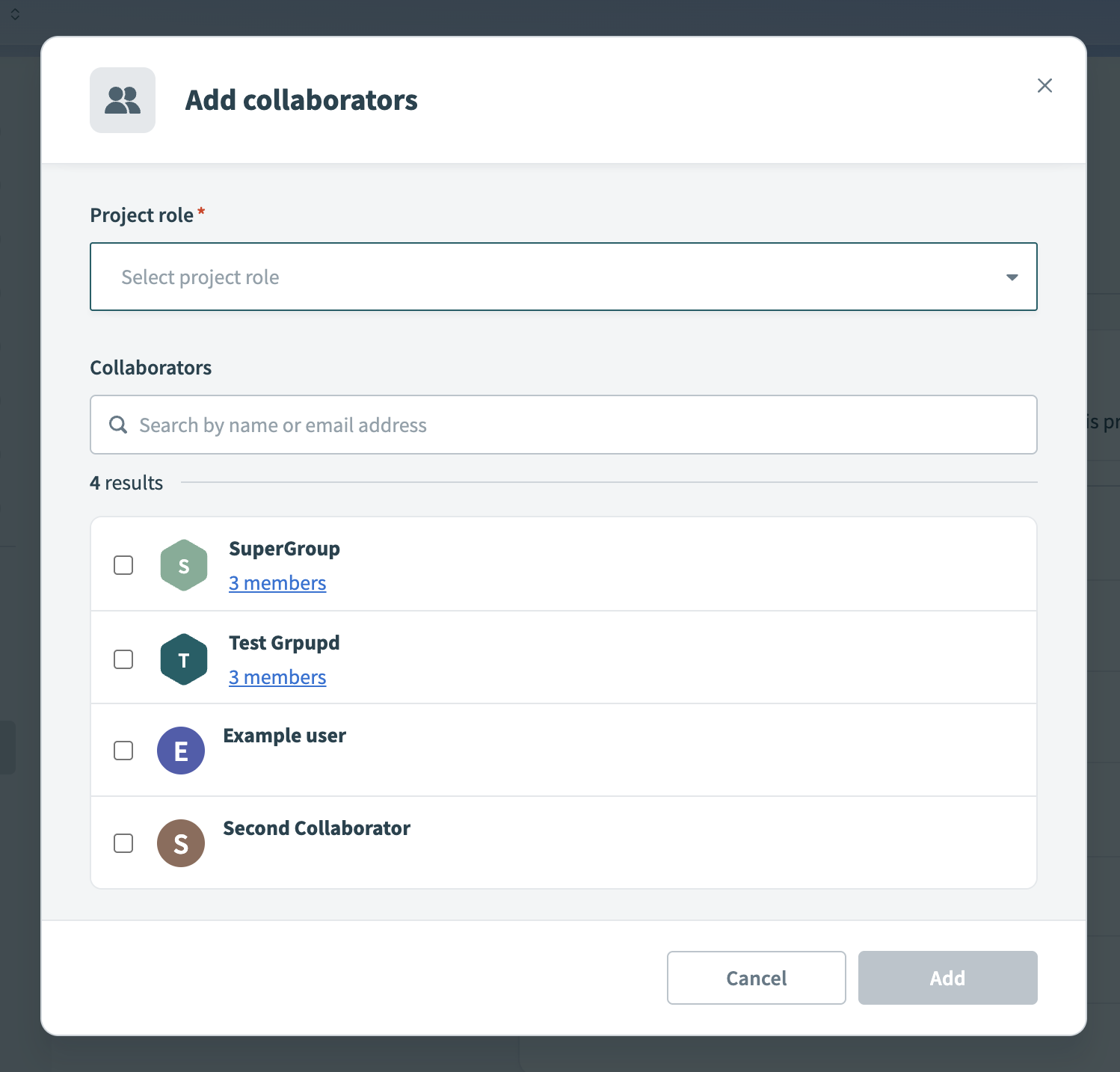This screenshot has width=1120, height=1072.
Task: Click the people icon beside Add collaborators title
Action: click(x=122, y=99)
